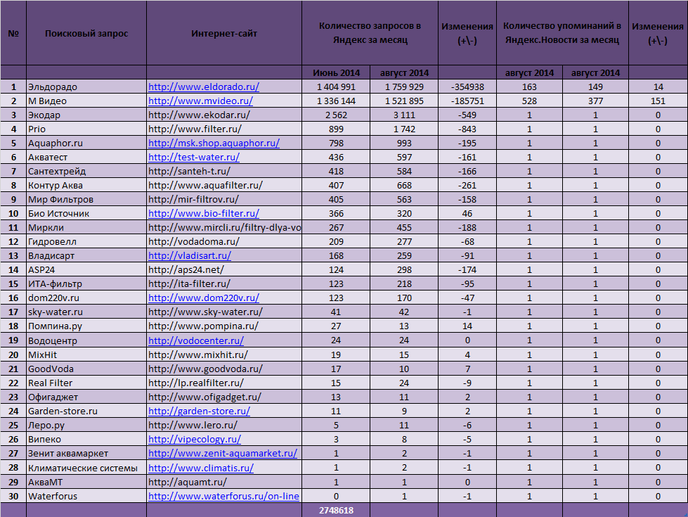Select the 'http://www.ekodar.ru/' cell
Viewport: 688px width, 517px height.
pyautogui.click(x=224, y=115)
